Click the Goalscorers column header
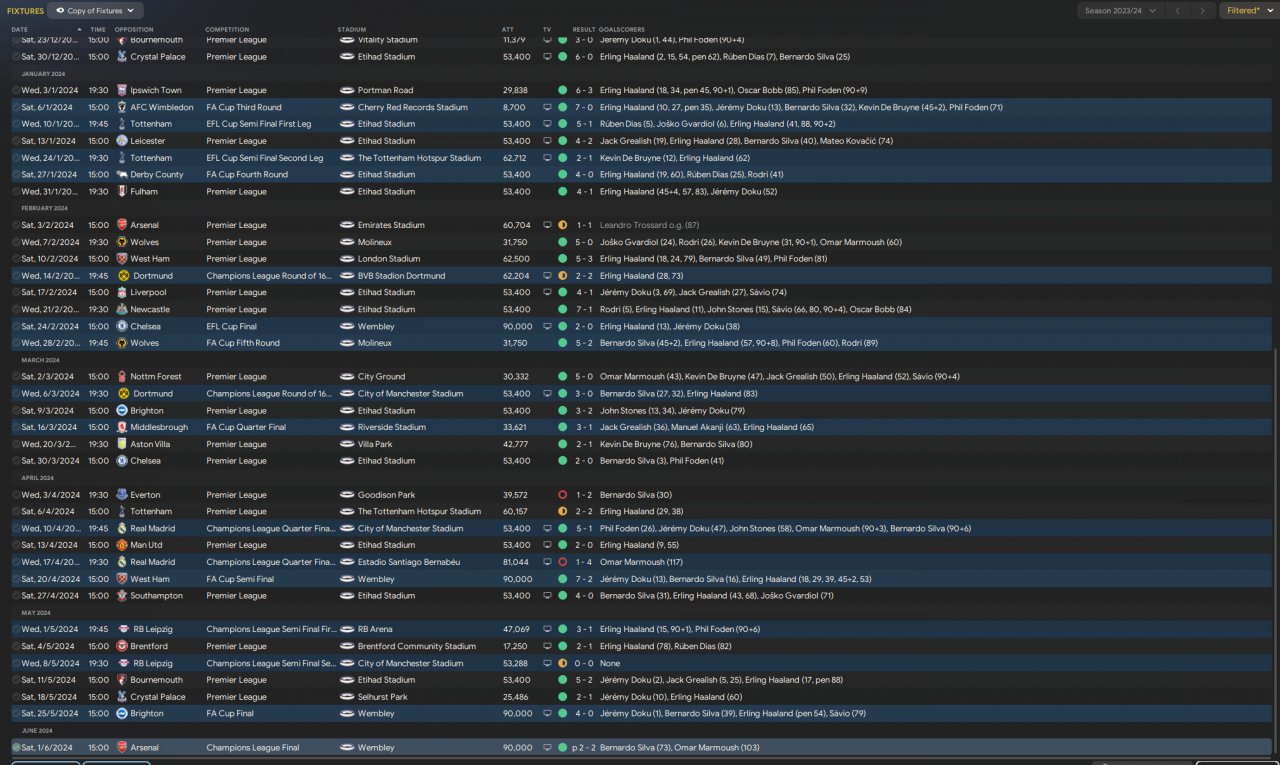The height and width of the screenshot is (765, 1280). pos(622,29)
